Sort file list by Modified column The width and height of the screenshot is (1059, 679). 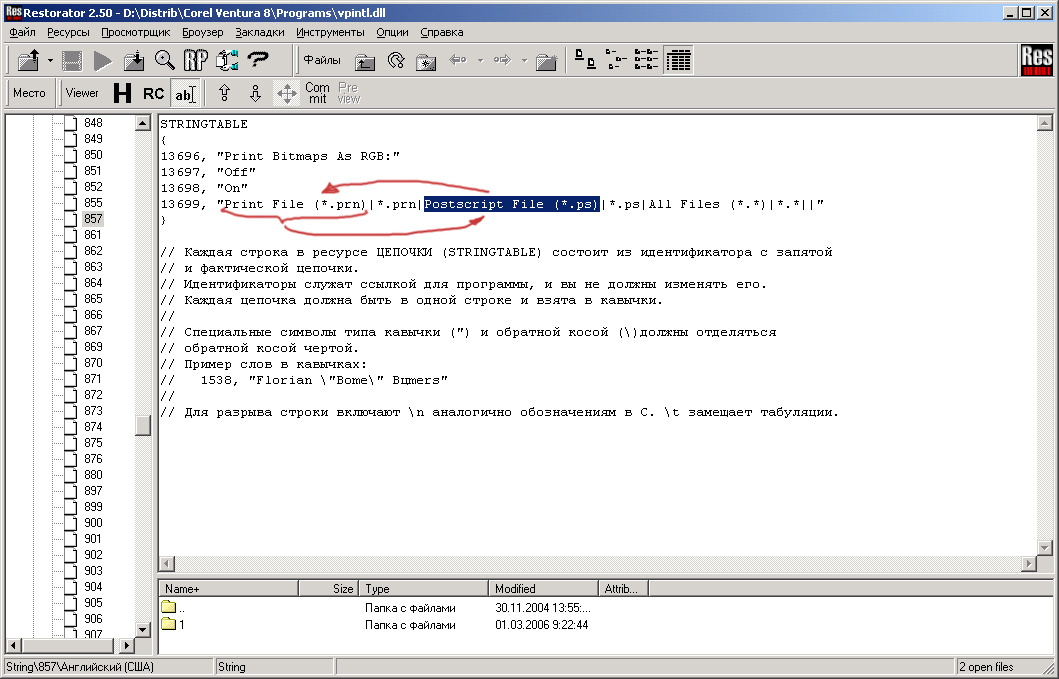coord(544,588)
